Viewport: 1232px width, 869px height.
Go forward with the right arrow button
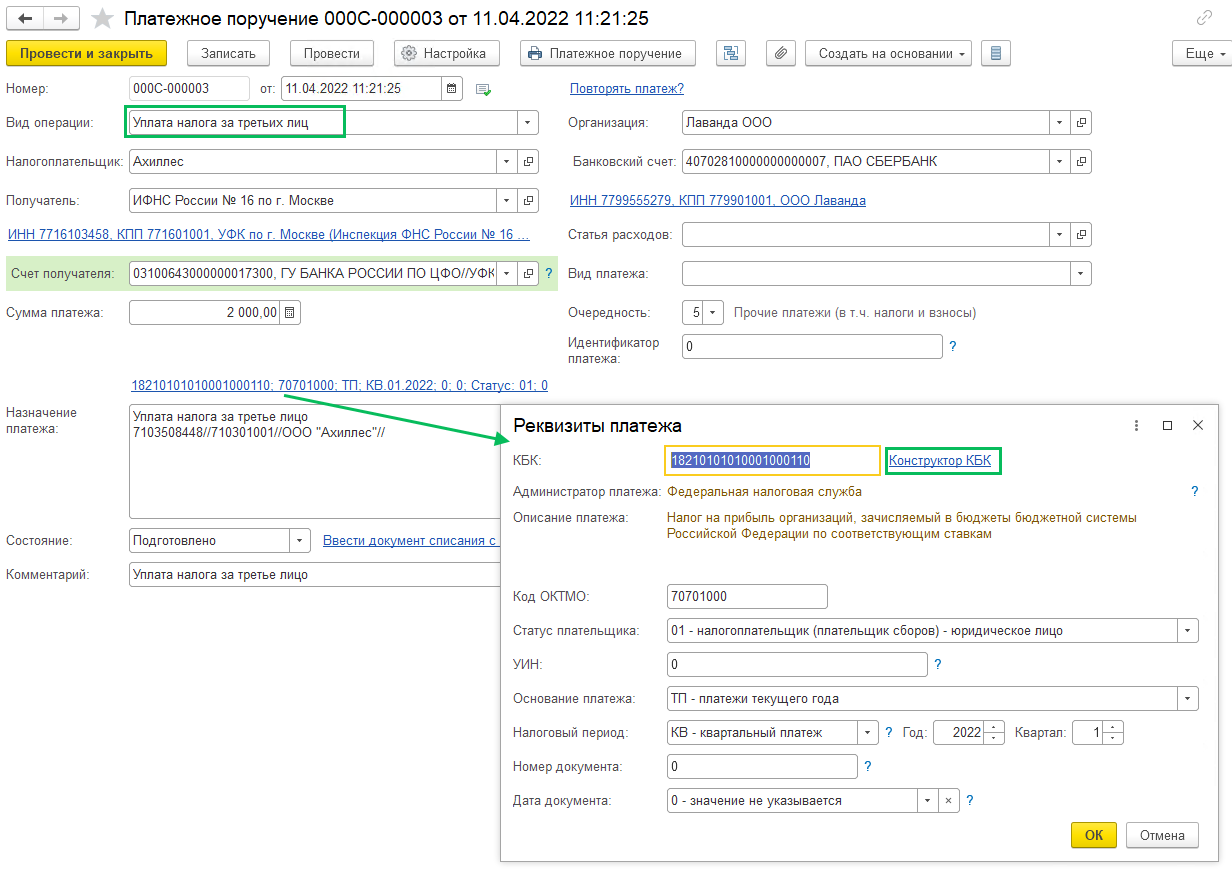tap(61, 18)
